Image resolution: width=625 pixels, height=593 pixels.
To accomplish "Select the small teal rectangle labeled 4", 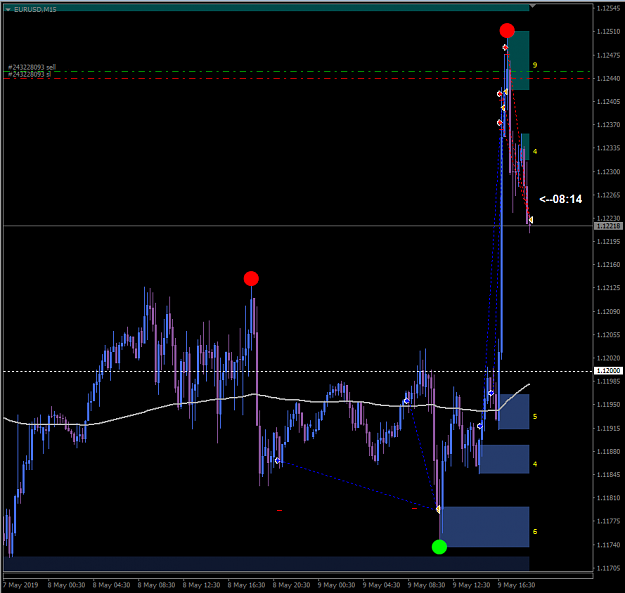I will coord(525,147).
